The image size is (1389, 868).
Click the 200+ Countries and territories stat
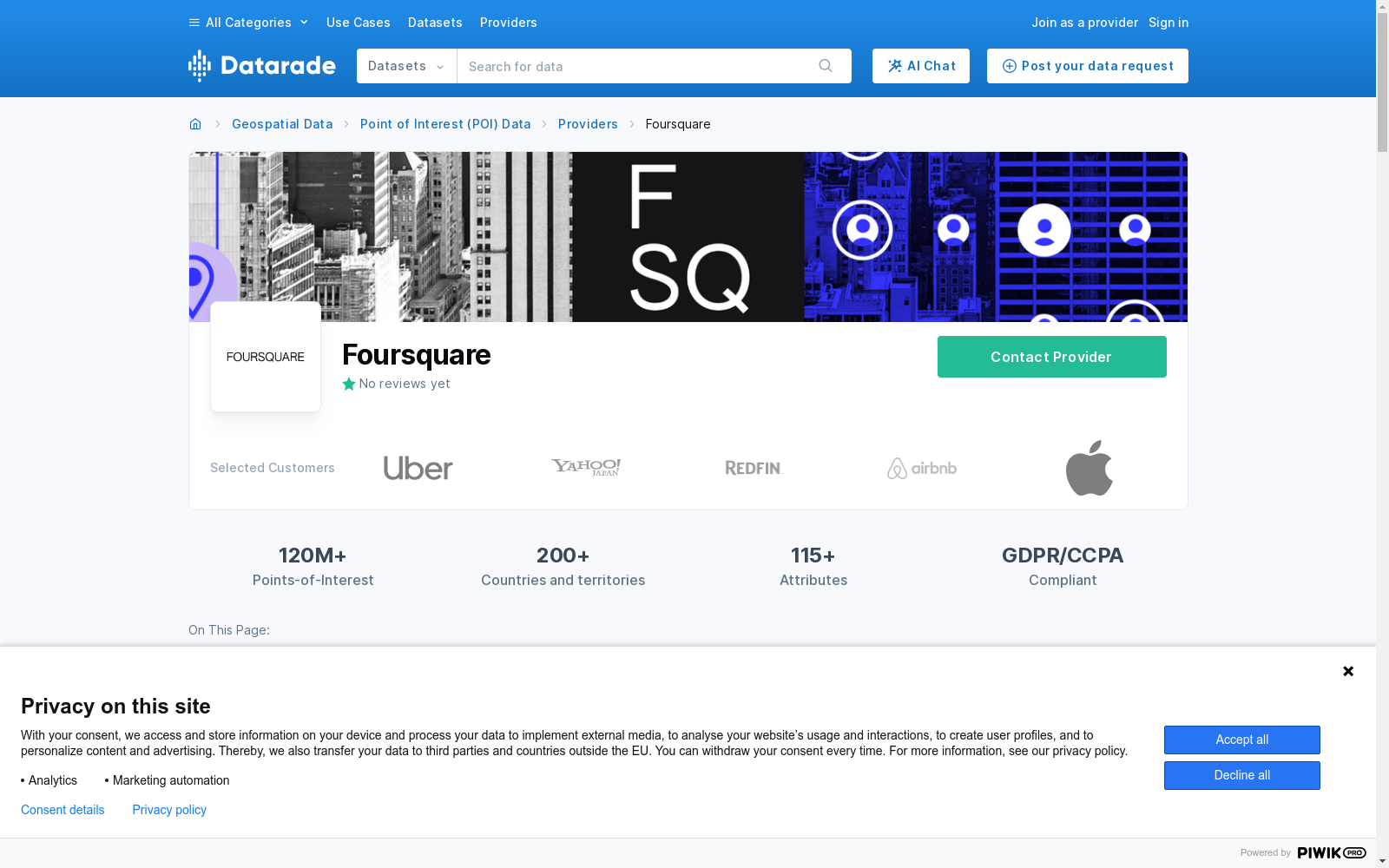click(x=563, y=566)
